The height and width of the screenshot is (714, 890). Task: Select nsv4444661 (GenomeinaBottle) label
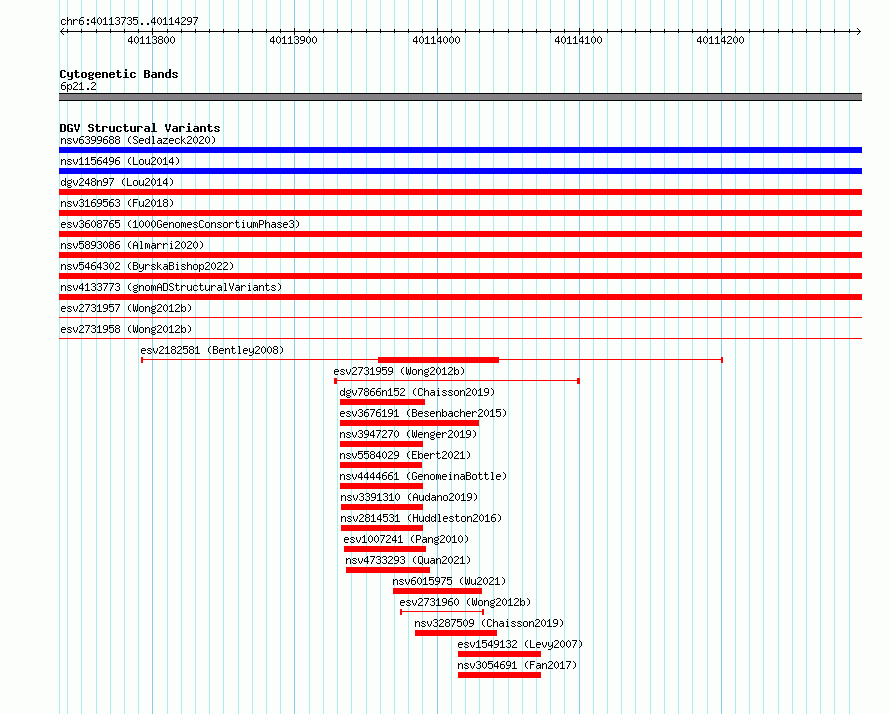click(x=423, y=476)
